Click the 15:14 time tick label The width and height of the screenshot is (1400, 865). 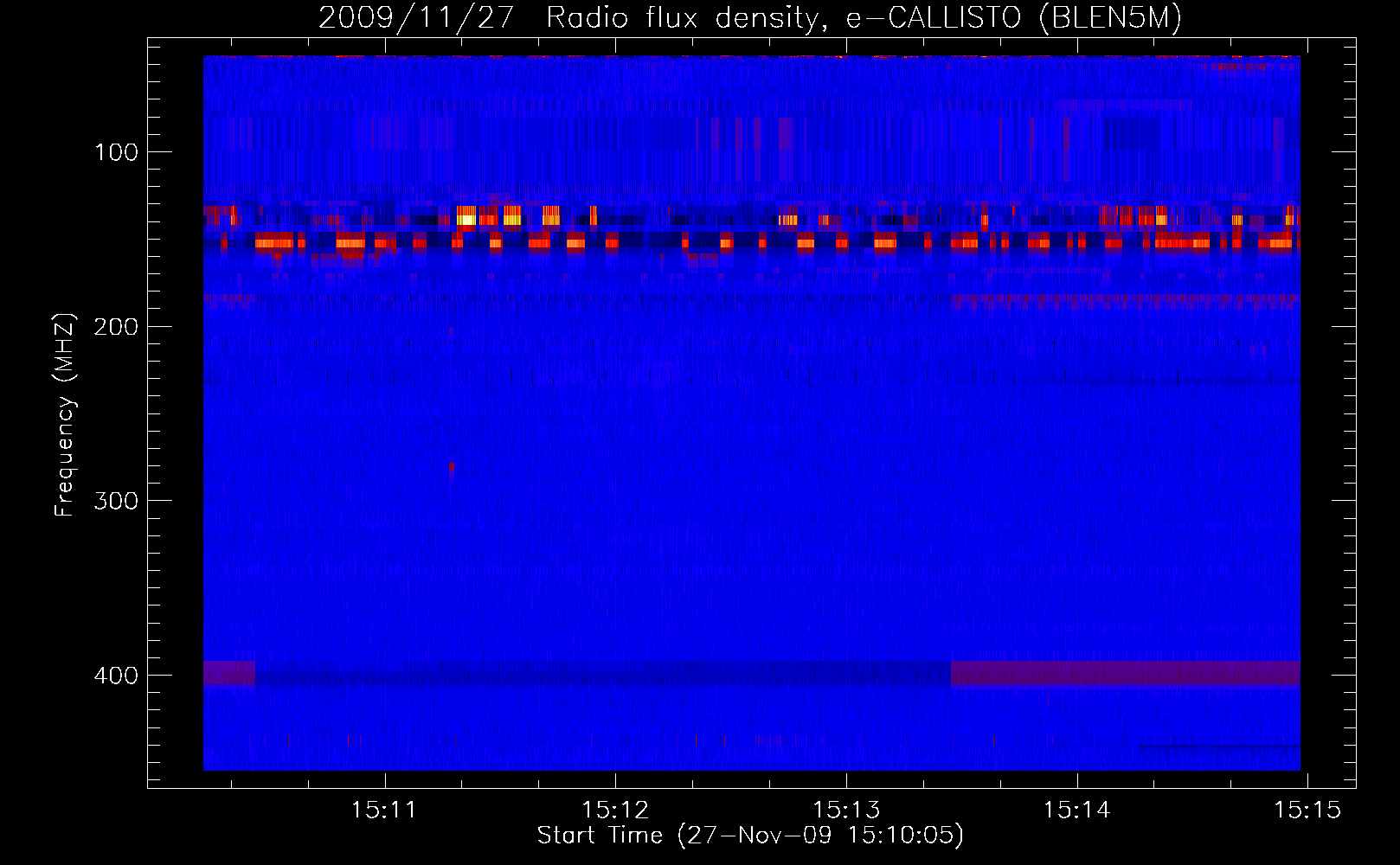click(1076, 810)
